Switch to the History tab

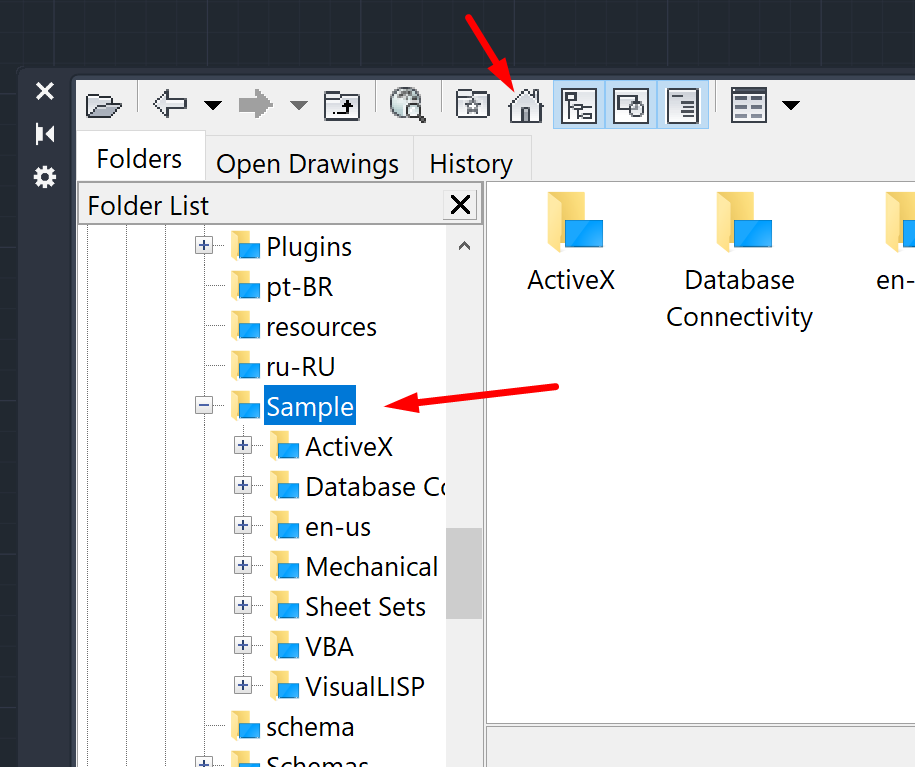coord(471,163)
